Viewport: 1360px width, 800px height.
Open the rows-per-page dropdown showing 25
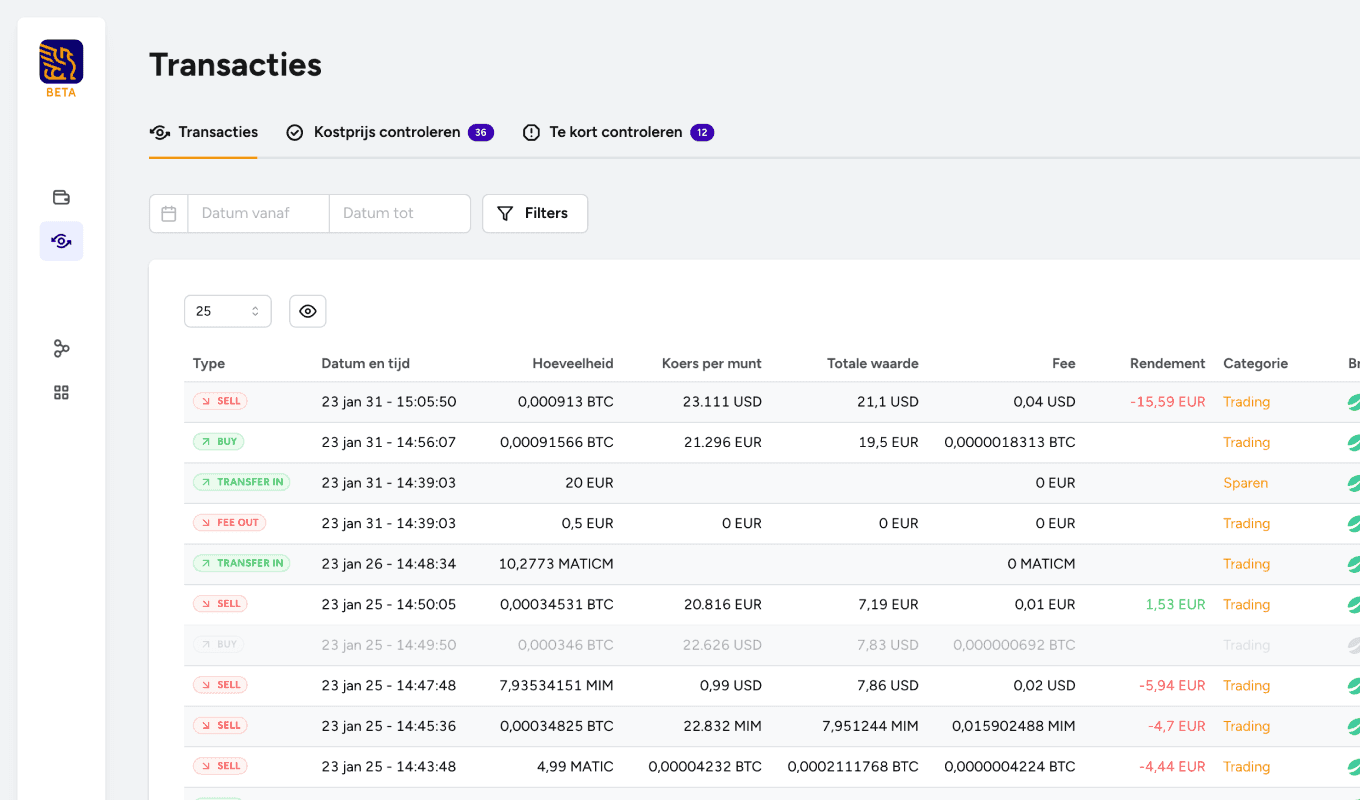(x=228, y=311)
